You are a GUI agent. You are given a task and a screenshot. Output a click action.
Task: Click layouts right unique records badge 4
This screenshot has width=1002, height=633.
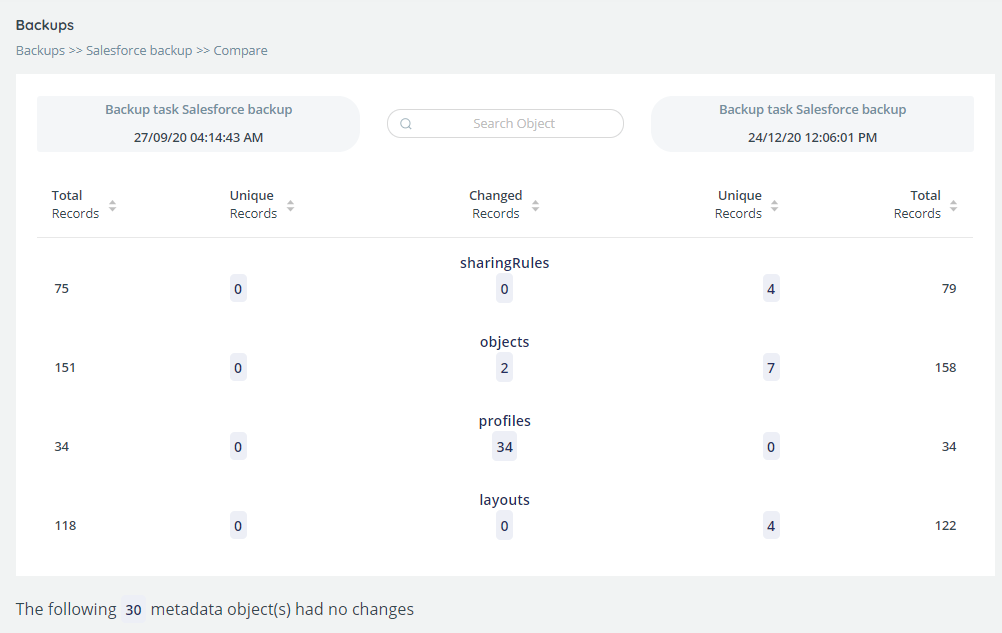[x=771, y=526]
